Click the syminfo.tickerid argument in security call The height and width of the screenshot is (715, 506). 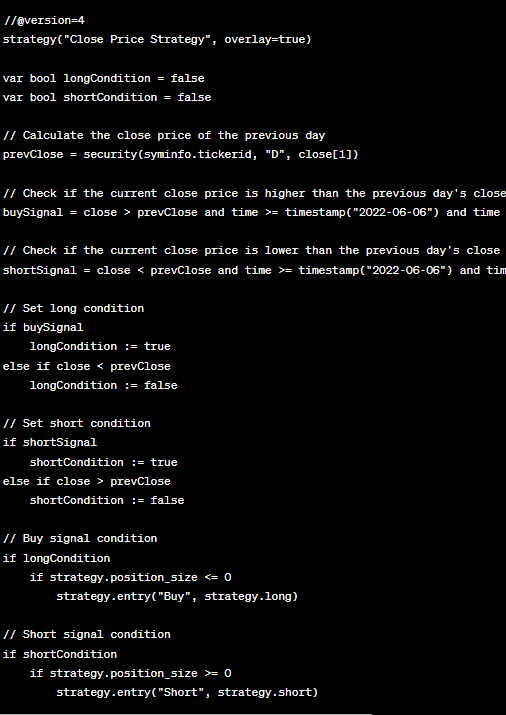[x=197, y=155]
